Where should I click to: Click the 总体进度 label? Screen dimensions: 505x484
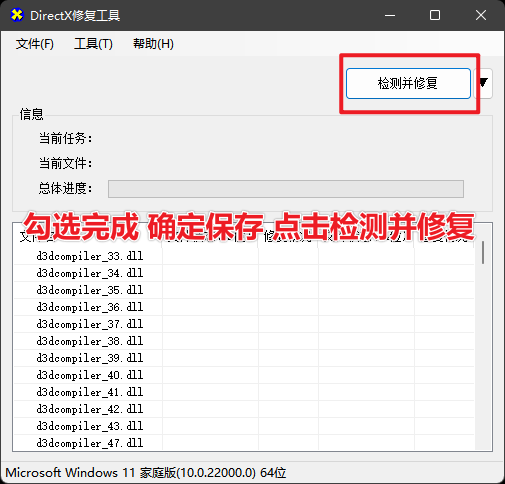[x=65, y=188]
